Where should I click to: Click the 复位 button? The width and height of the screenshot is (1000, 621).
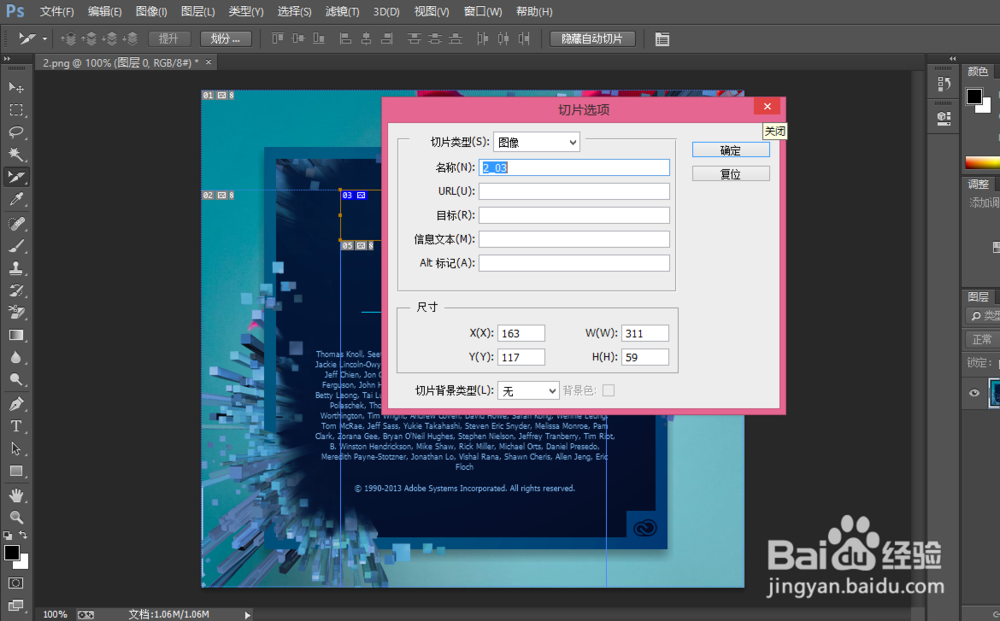click(x=731, y=174)
